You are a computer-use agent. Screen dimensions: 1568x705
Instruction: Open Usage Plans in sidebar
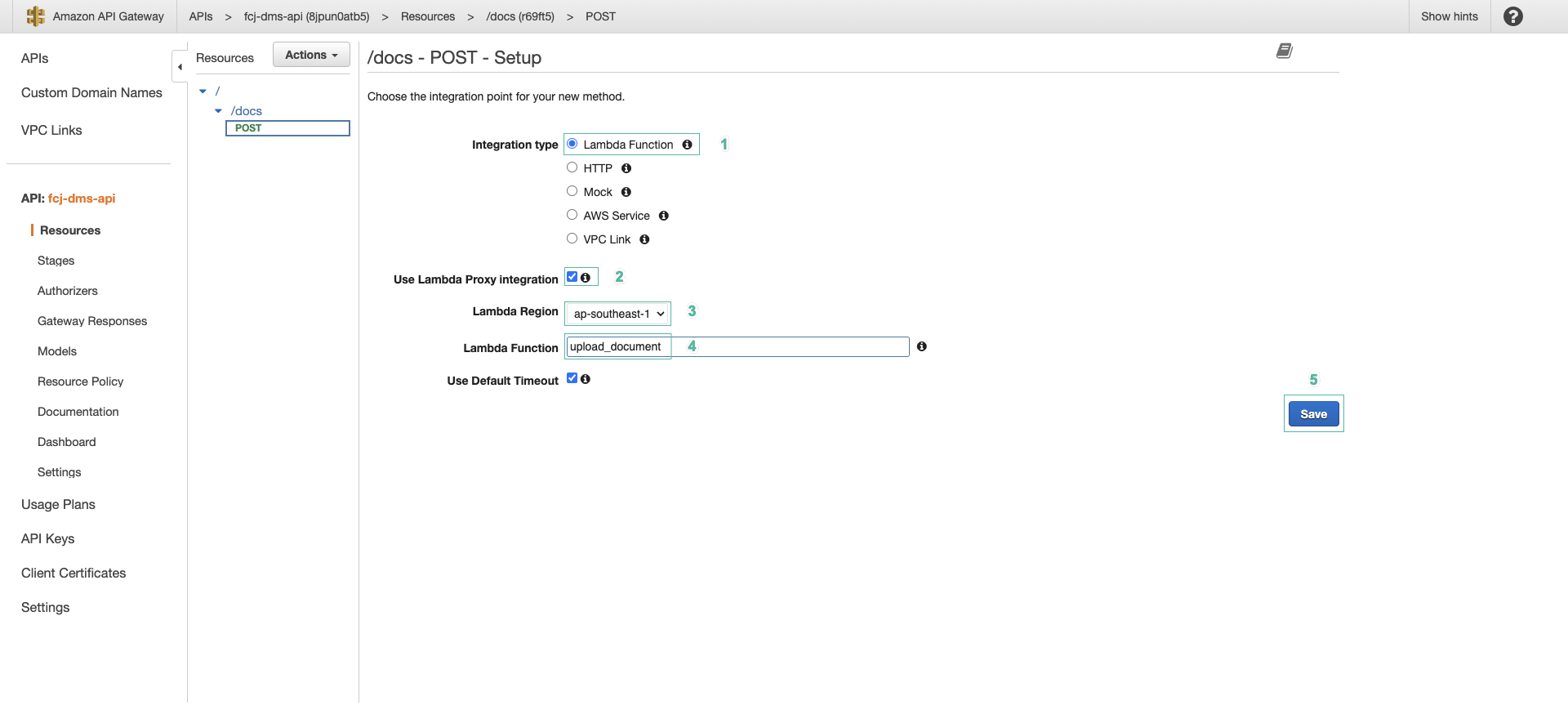coord(58,504)
